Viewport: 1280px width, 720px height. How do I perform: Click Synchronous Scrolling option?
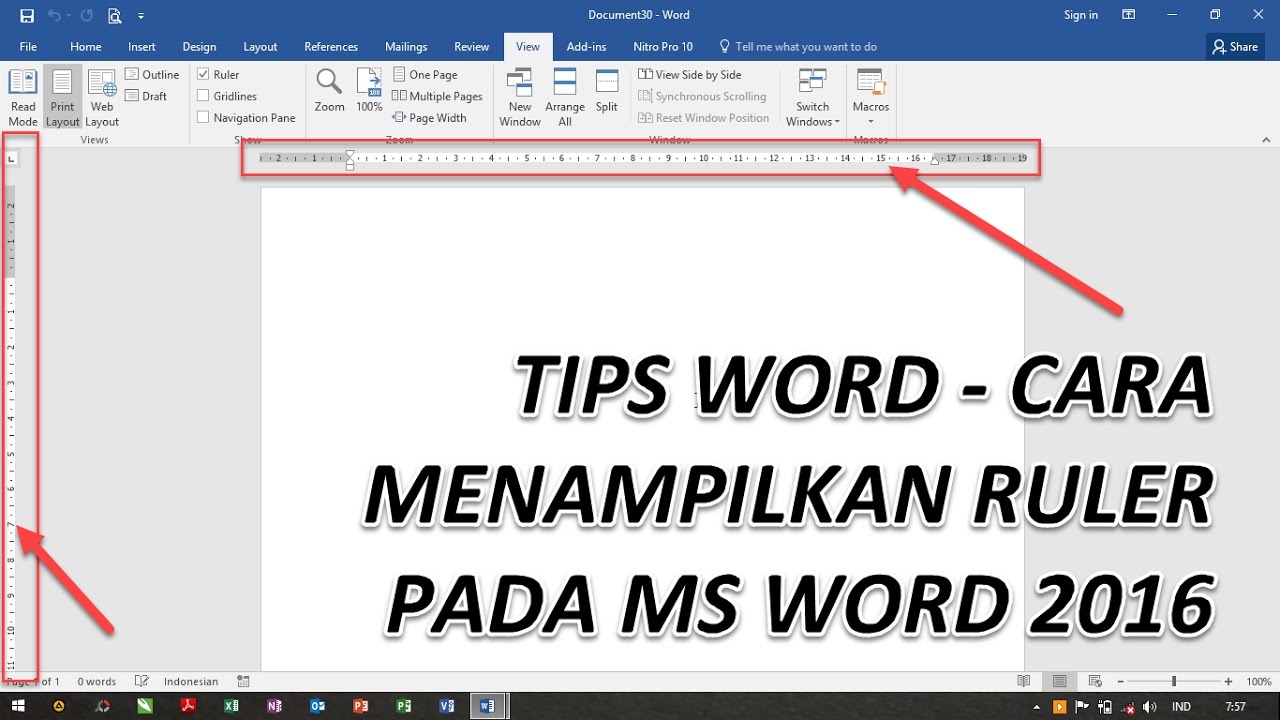tap(702, 96)
